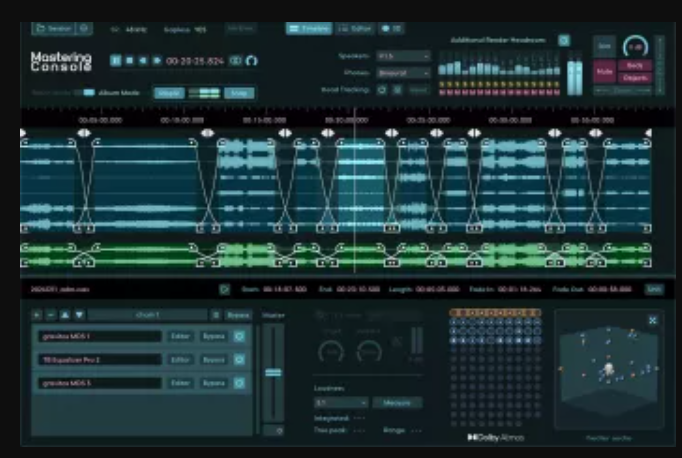This screenshot has width=682, height=458.
Task: Remove a plugin with the minus icon
Action: [51, 315]
